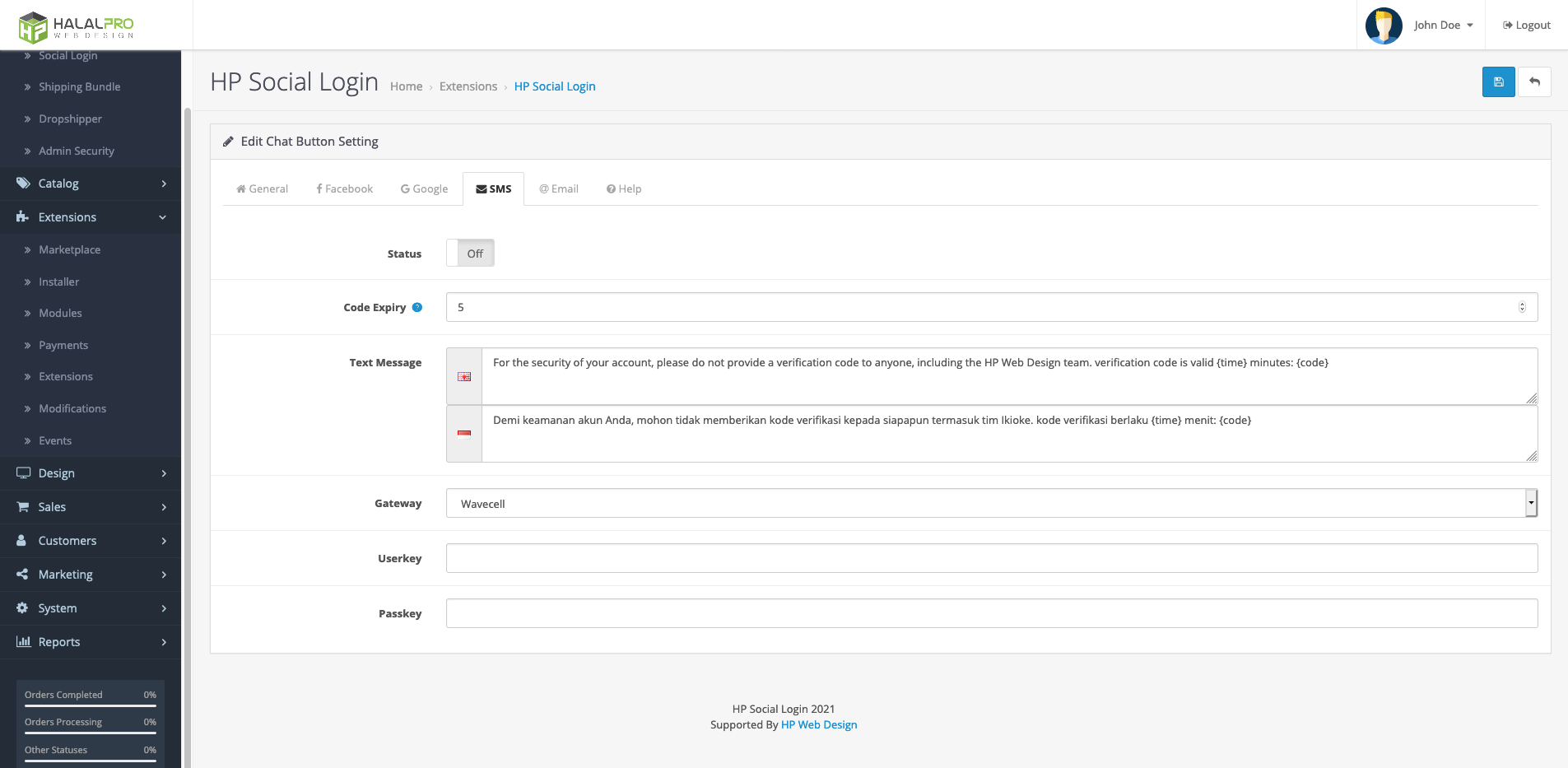Click the Code Expiry help question icon

tap(417, 307)
